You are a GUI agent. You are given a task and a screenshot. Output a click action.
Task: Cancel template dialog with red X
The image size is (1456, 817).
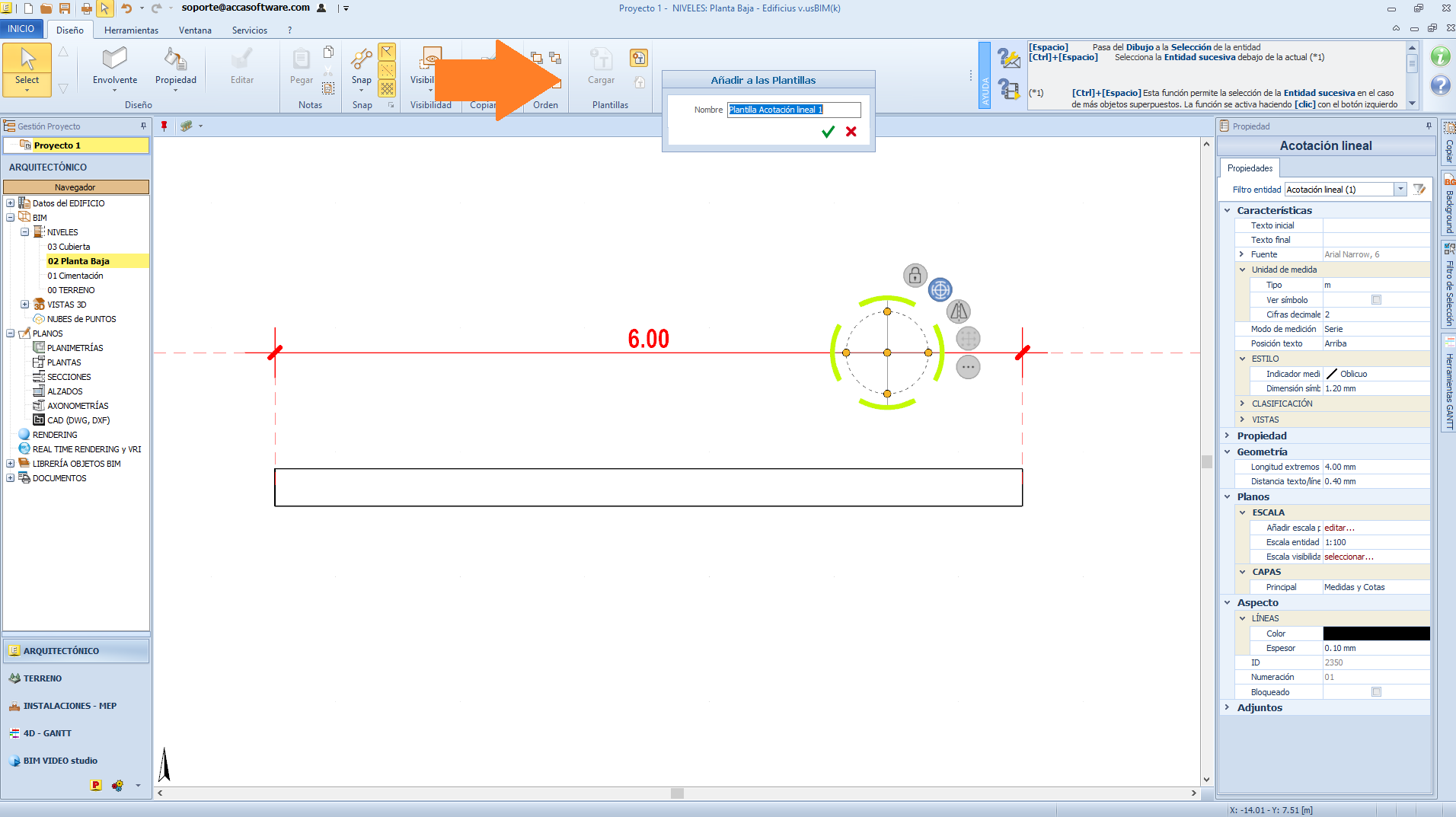coord(851,132)
